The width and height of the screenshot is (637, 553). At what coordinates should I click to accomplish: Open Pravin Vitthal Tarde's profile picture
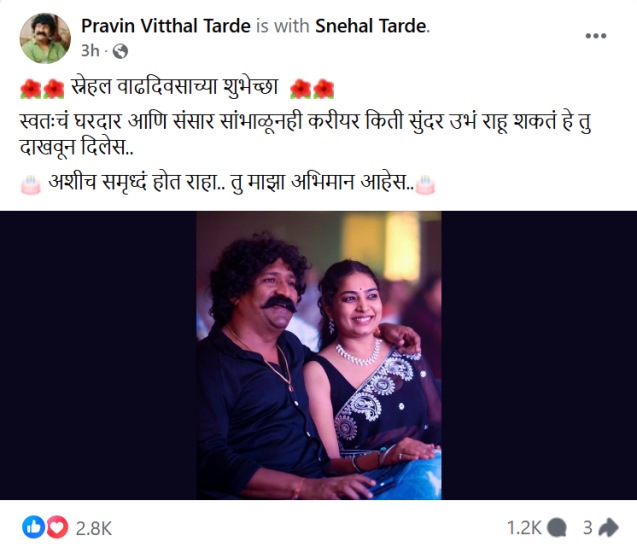click(45, 38)
